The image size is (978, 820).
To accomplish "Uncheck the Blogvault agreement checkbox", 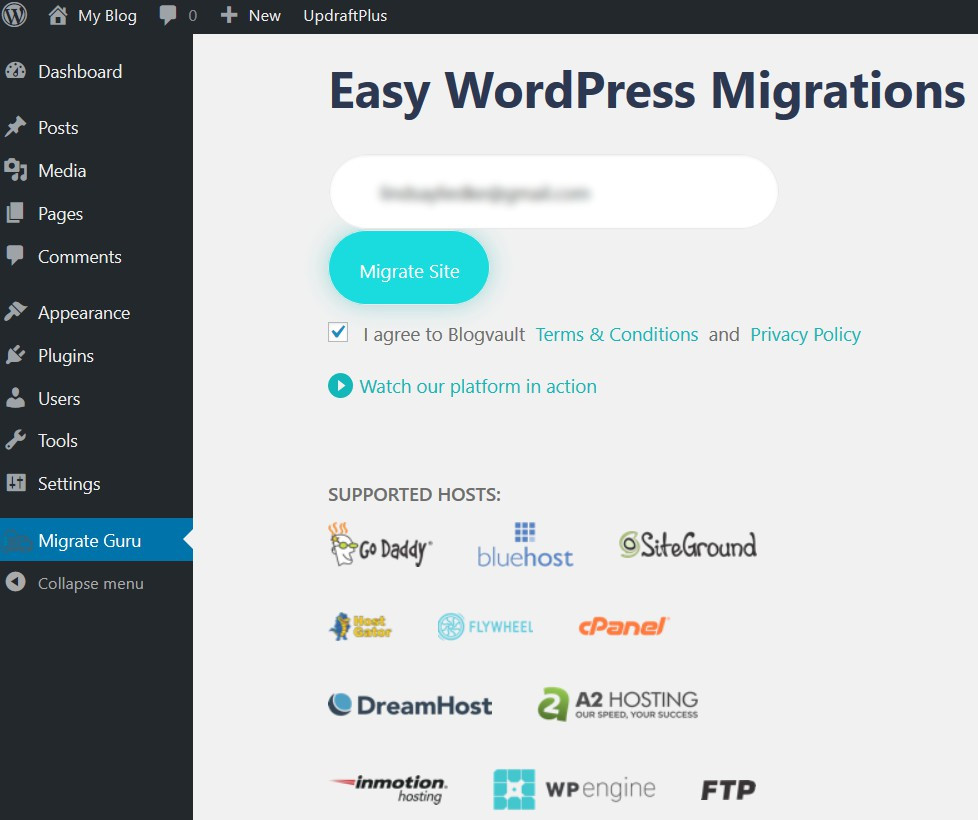I will 338,332.
